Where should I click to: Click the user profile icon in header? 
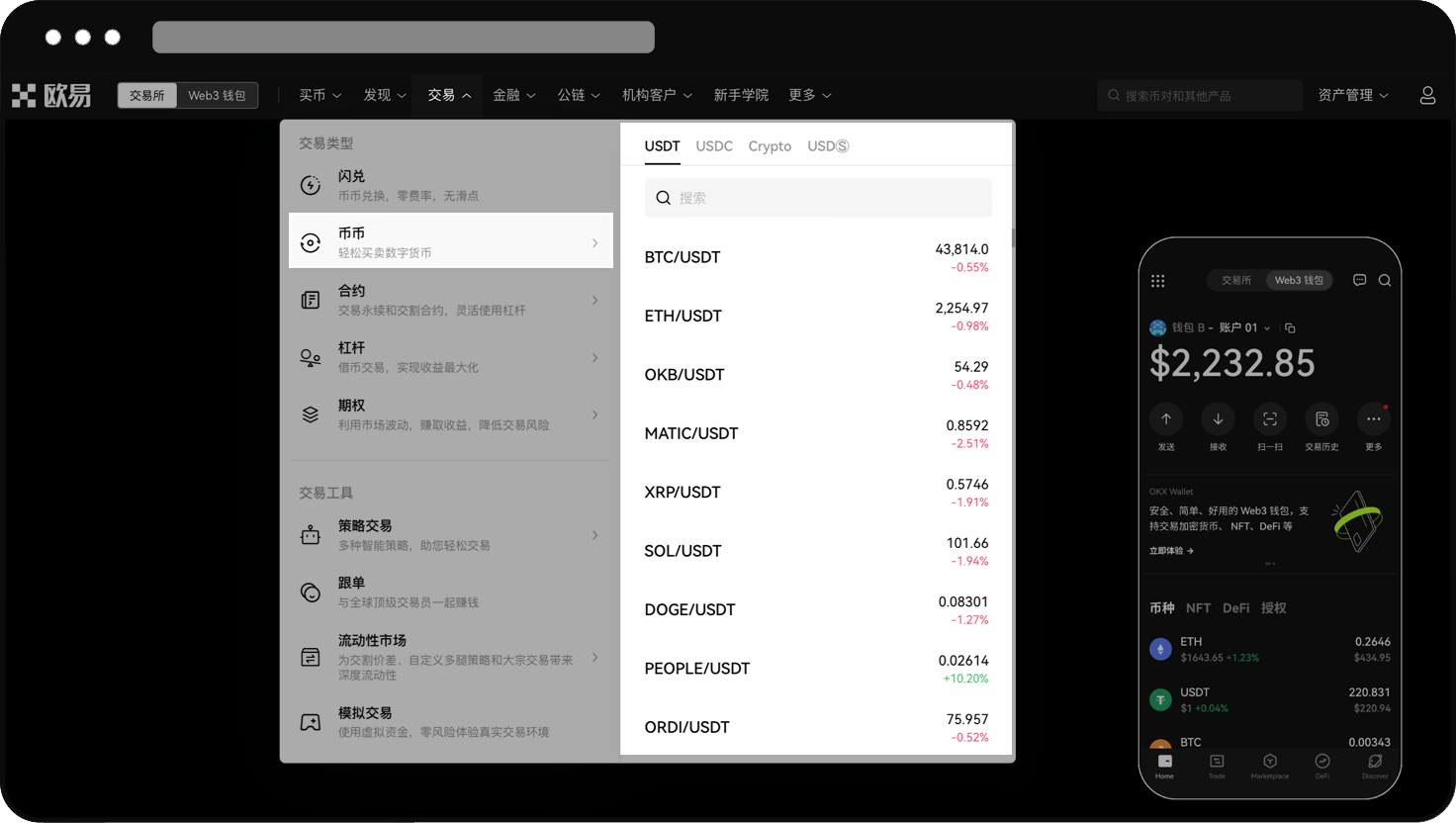tap(1427, 95)
